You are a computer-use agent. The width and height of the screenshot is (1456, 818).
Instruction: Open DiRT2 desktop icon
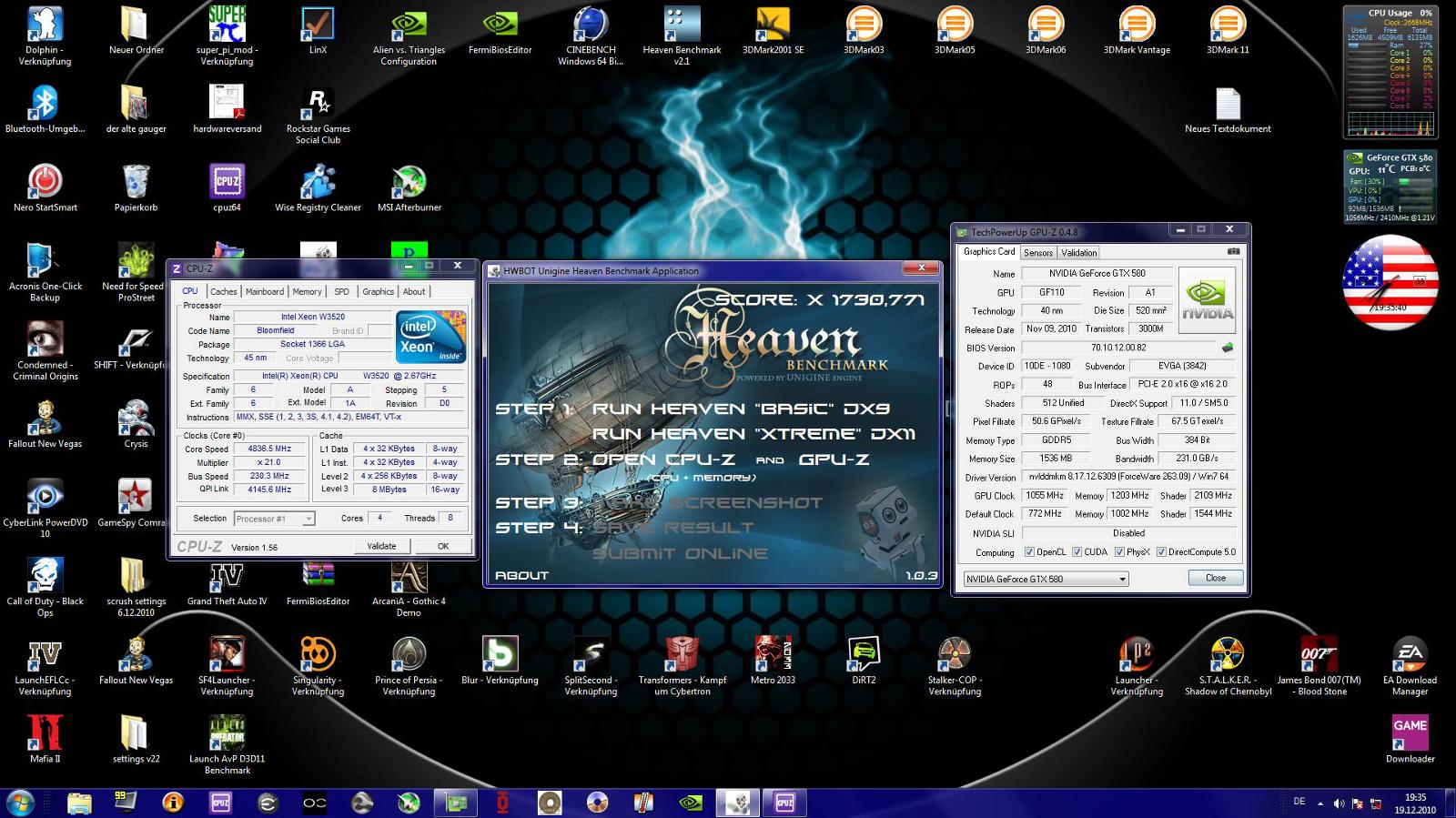pos(864,661)
